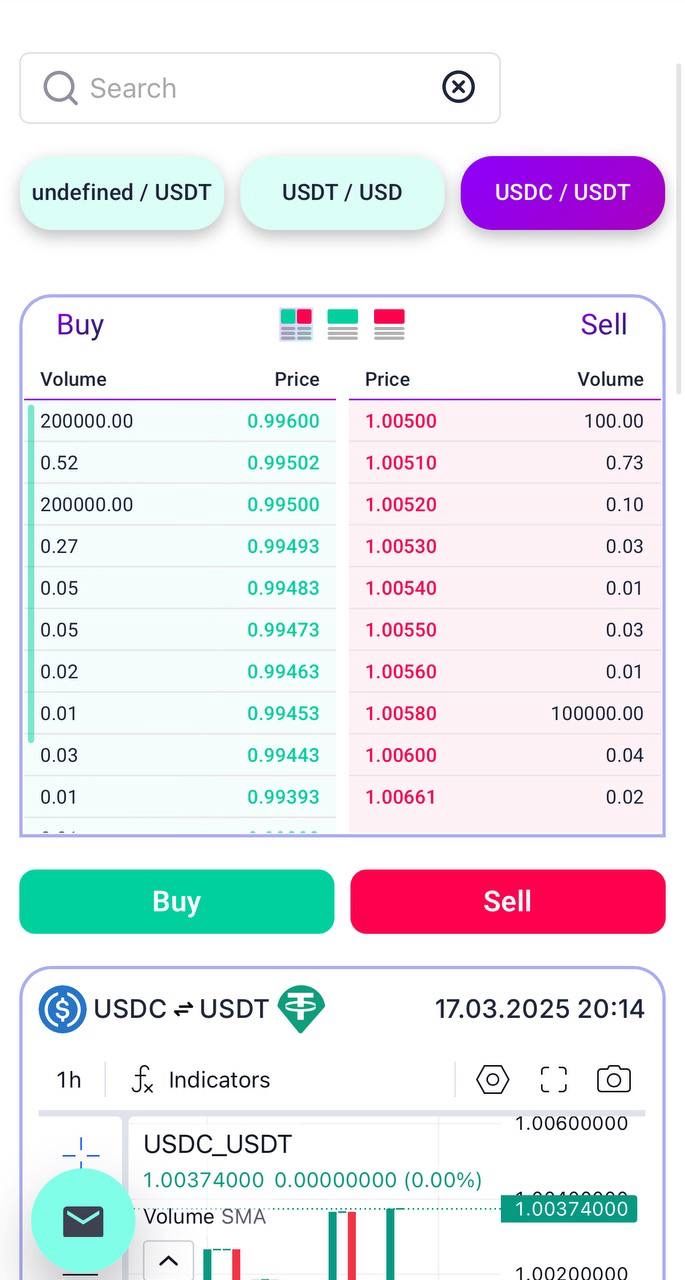Enter fullscreen chart mode
This screenshot has height=1280, width=685.
[x=553, y=1079]
